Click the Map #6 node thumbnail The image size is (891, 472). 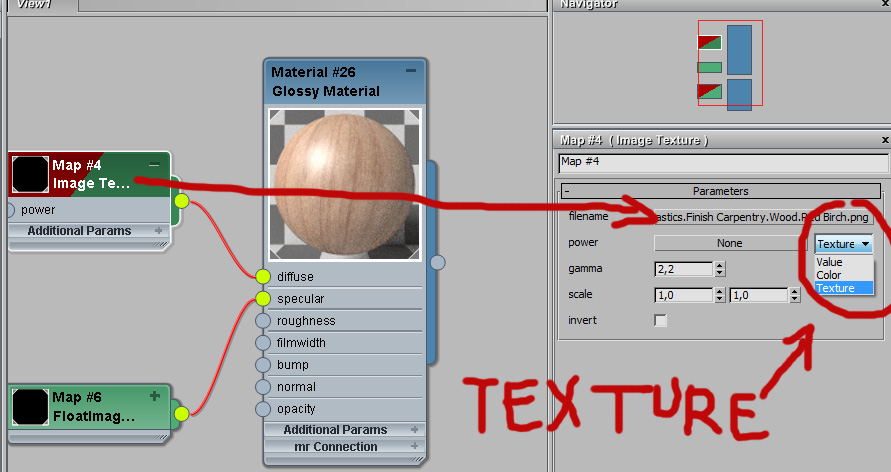[30, 407]
